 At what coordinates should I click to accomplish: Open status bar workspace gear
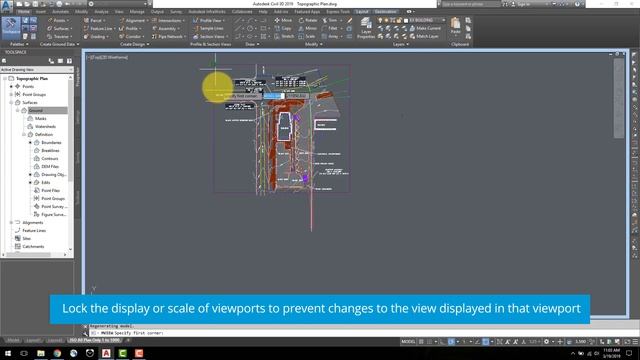[x=546, y=342]
